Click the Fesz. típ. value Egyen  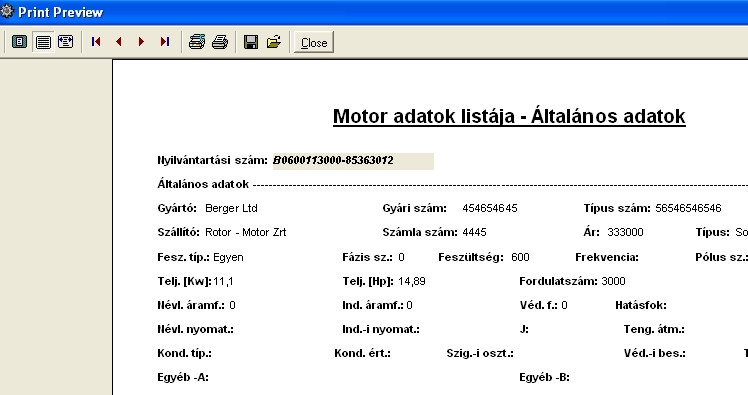pos(229,258)
